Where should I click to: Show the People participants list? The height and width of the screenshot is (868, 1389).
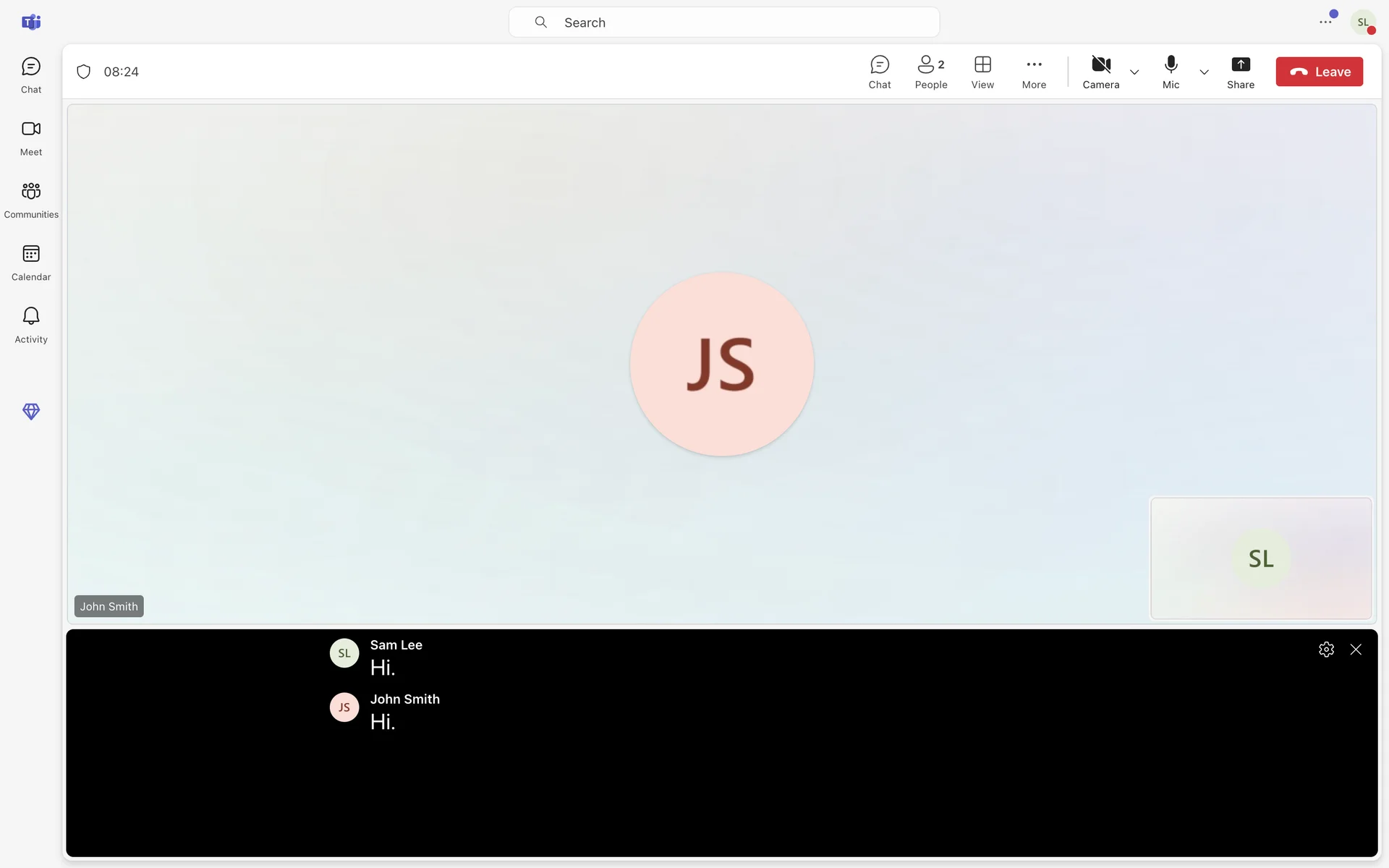pyautogui.click(x=930, y=72)
